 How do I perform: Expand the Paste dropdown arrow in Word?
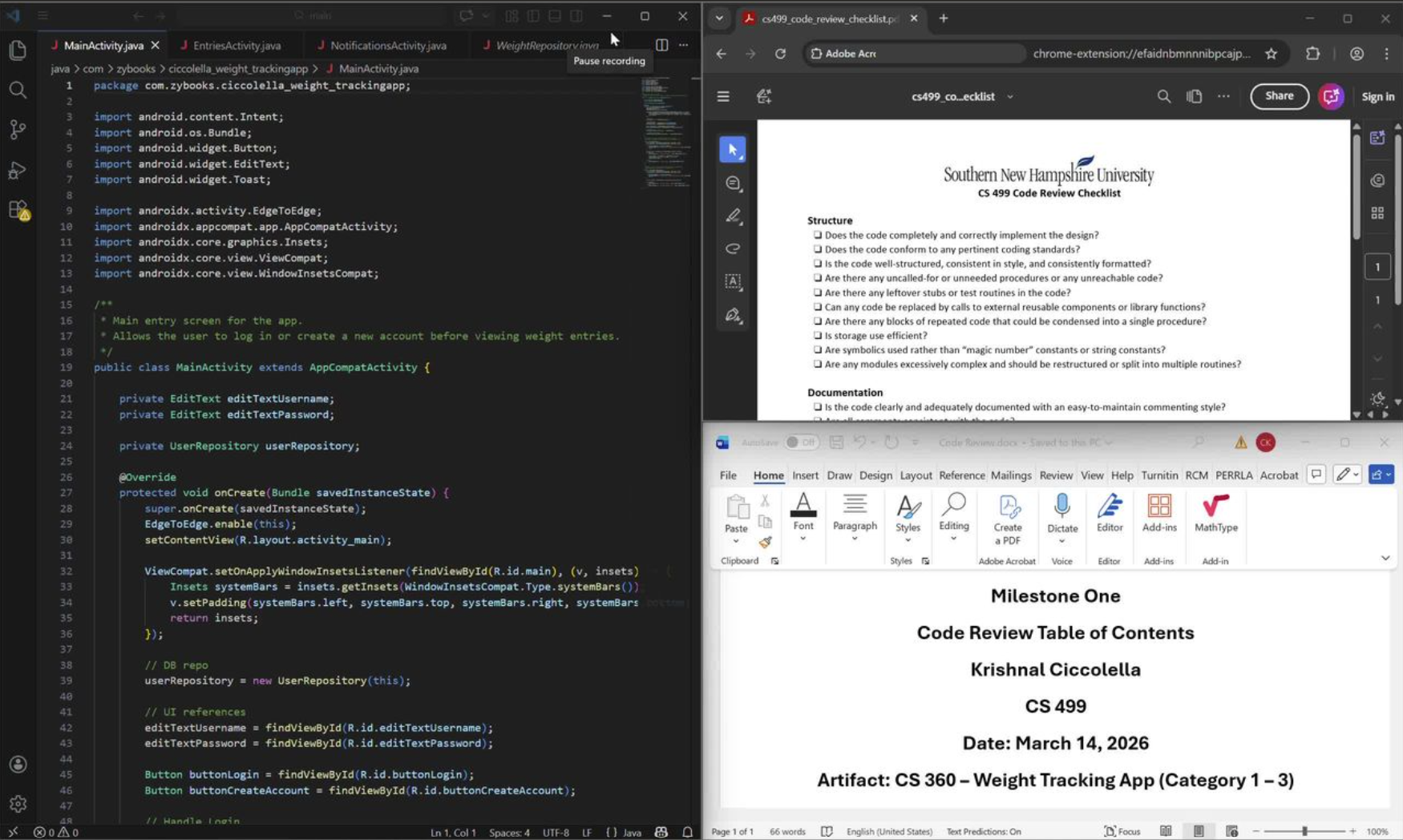[x=736, y=541]
